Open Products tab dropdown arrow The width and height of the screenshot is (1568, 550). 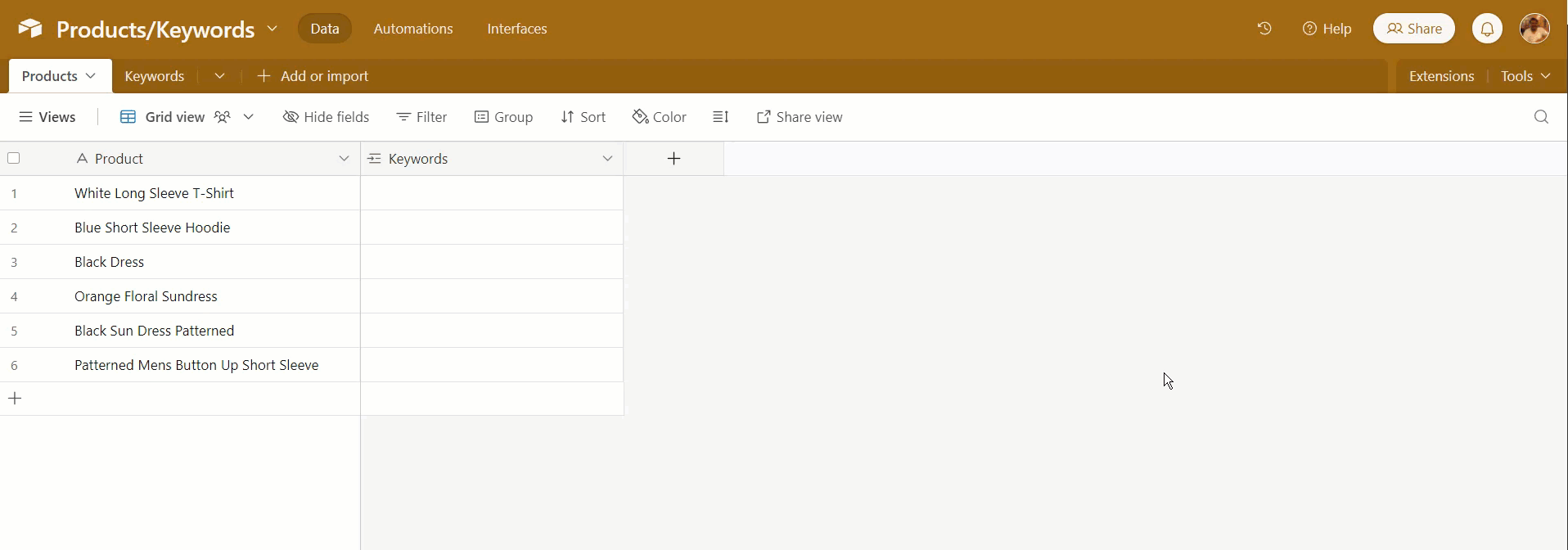(91, 76)
